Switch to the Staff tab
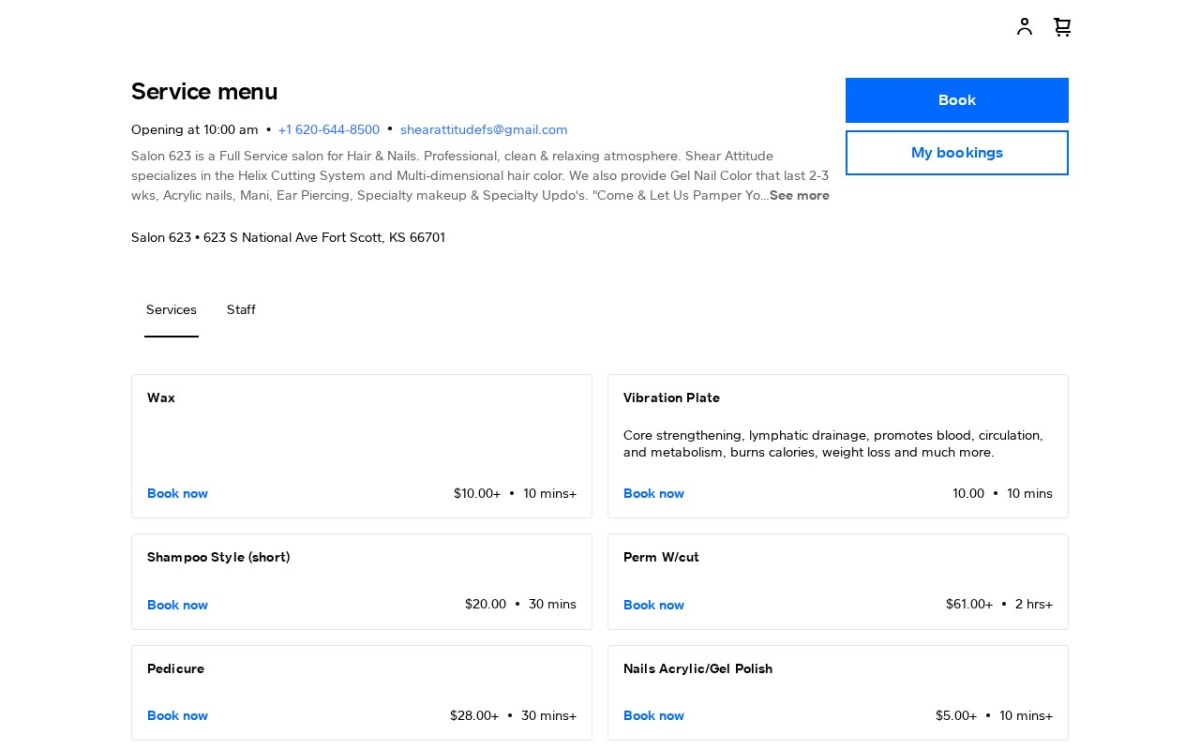The width and height of the screenshot is (1200, 750). click(x=241, y=310)
